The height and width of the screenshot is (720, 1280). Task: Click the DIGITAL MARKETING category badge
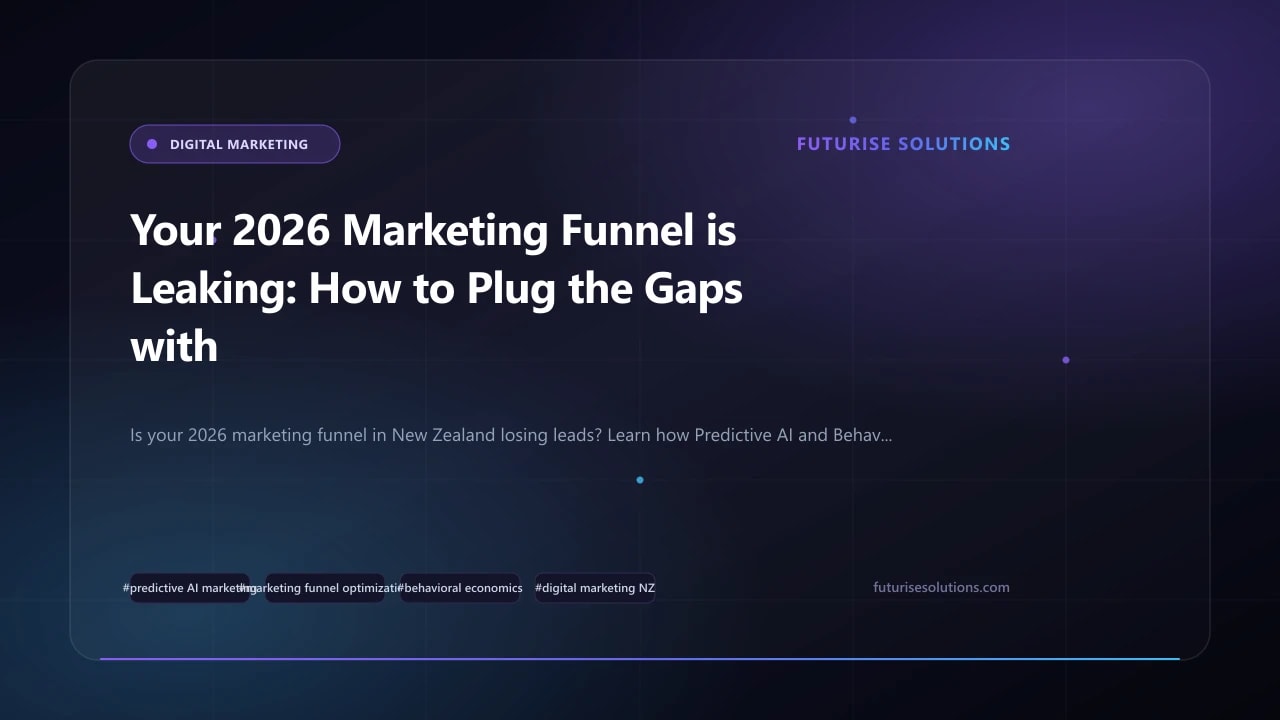pyautogui.click(x=235, y=144)
